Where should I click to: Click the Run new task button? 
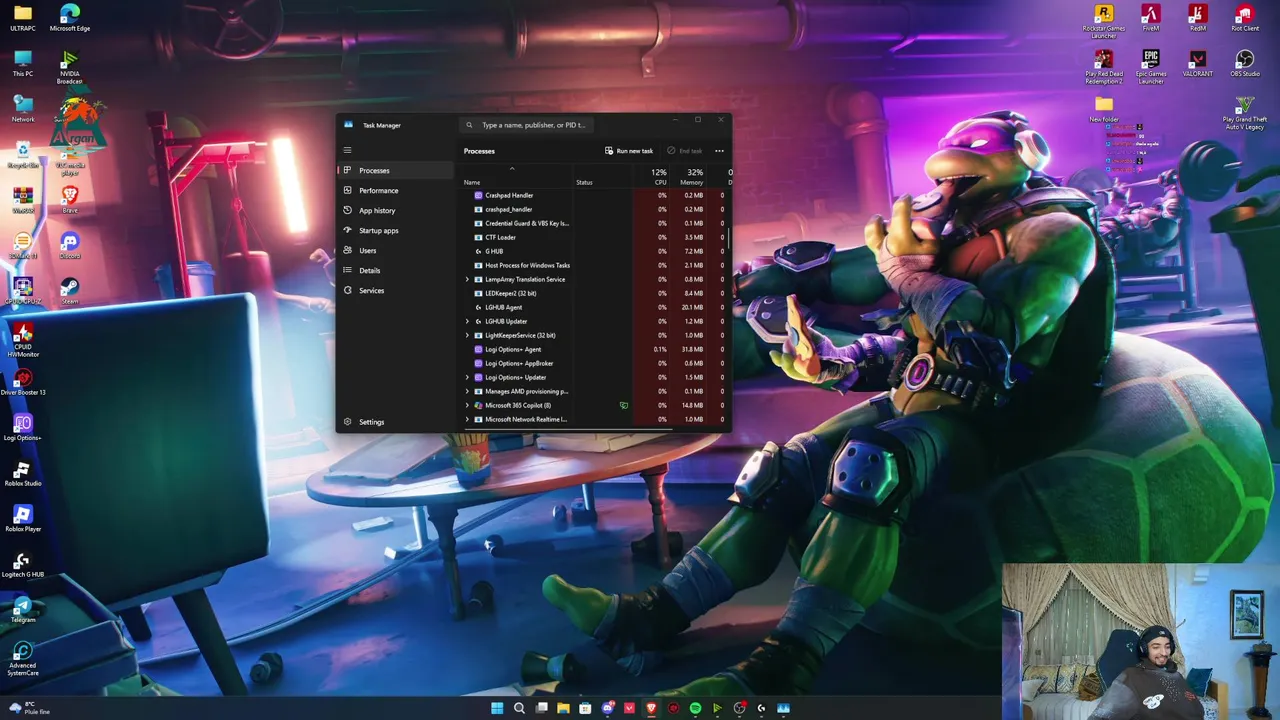(629, 151)
